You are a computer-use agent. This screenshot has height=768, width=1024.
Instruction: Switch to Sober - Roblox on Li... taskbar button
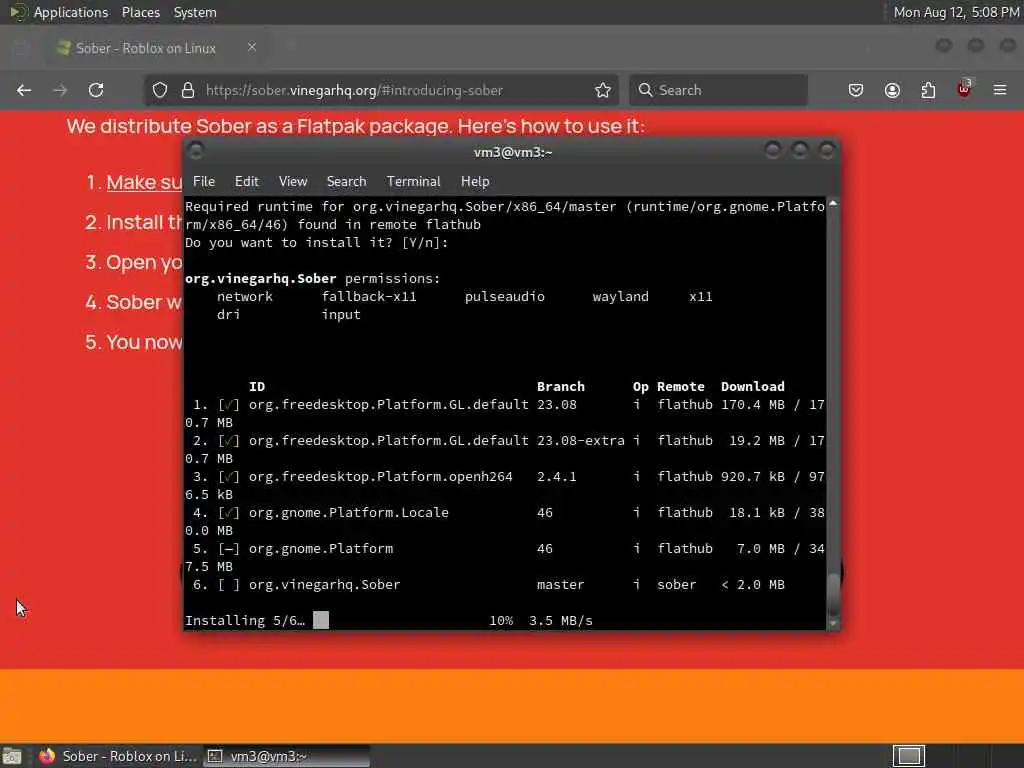118,756
